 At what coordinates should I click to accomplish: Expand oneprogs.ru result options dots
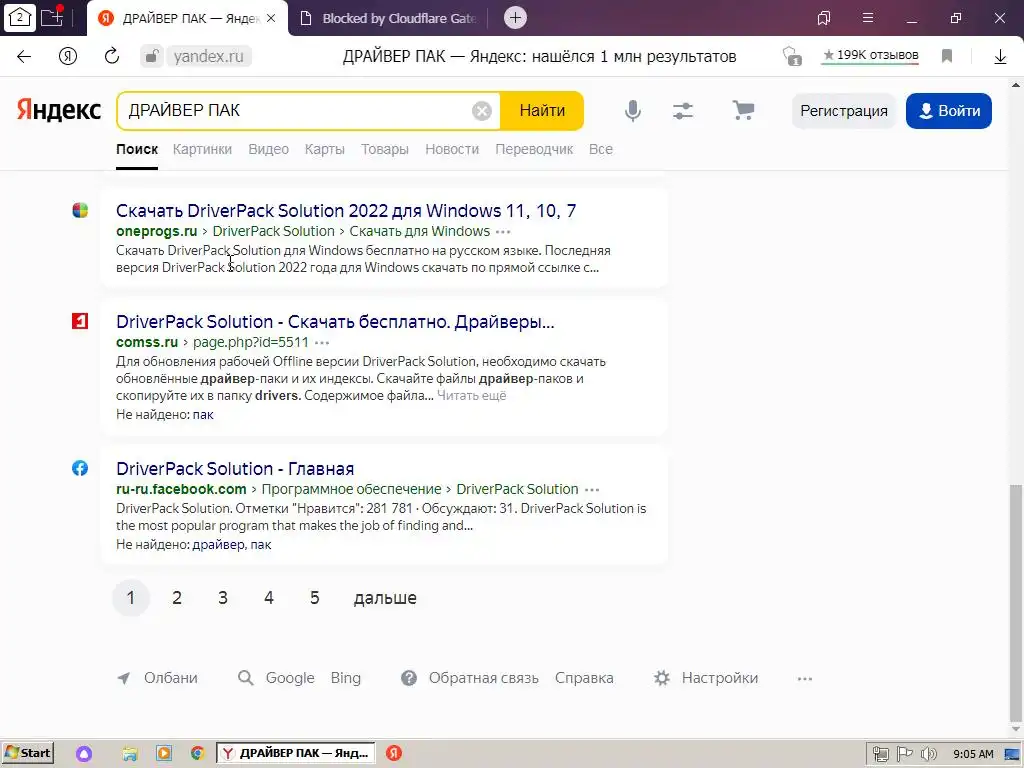pos(503,232)
